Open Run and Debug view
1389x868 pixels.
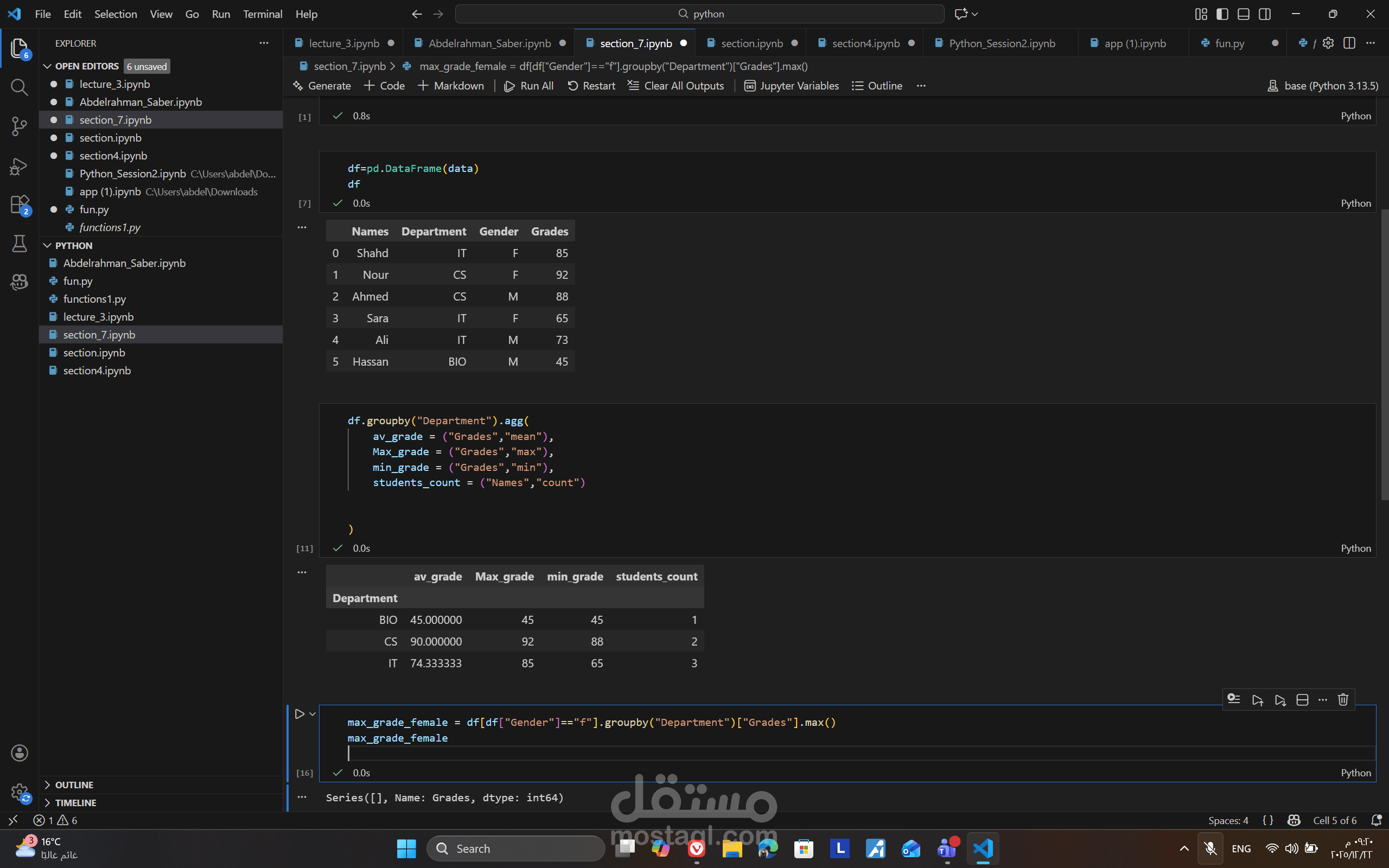[x=19, y=167]
